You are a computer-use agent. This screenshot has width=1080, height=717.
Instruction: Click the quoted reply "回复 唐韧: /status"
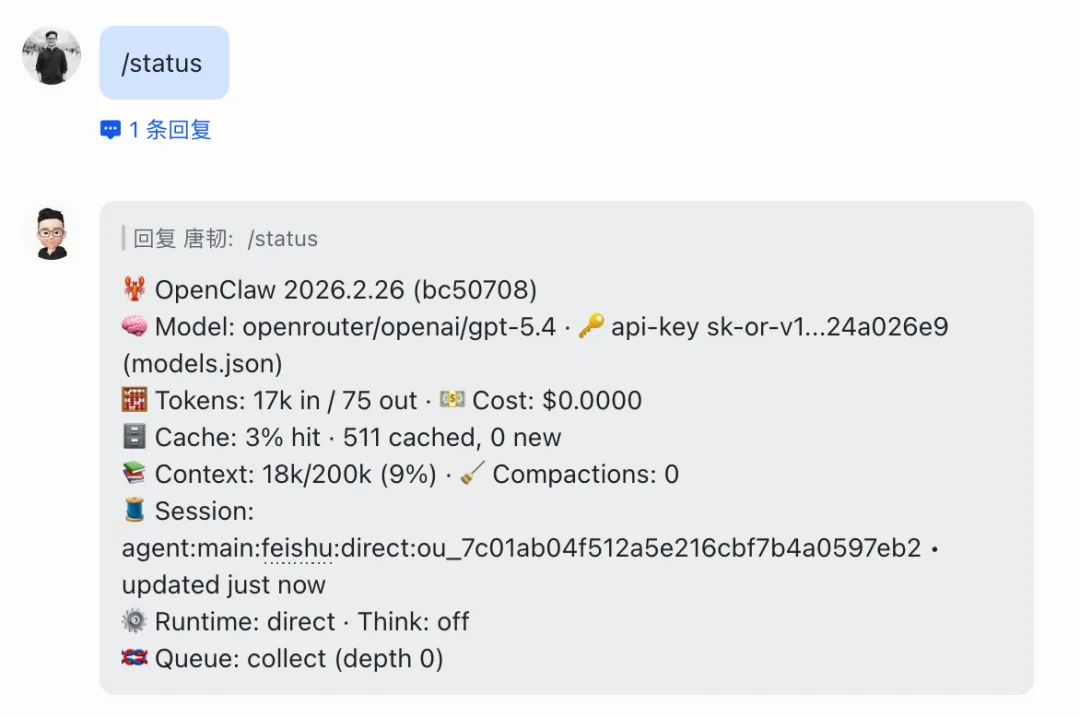[x=225, y=239]
